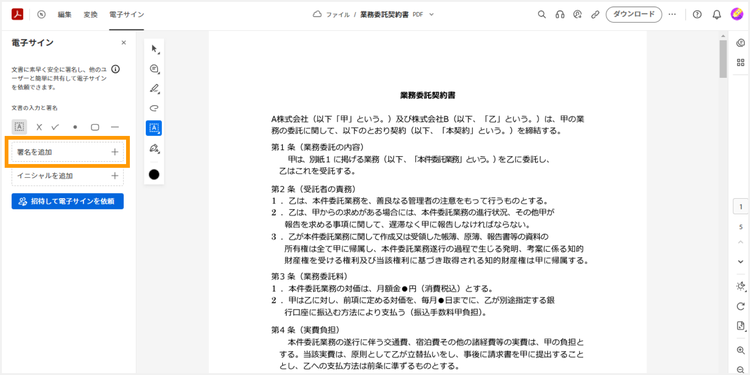Screen dimensions: 750x375
Task: Open the notifications bell
Action: coord(717,14)
